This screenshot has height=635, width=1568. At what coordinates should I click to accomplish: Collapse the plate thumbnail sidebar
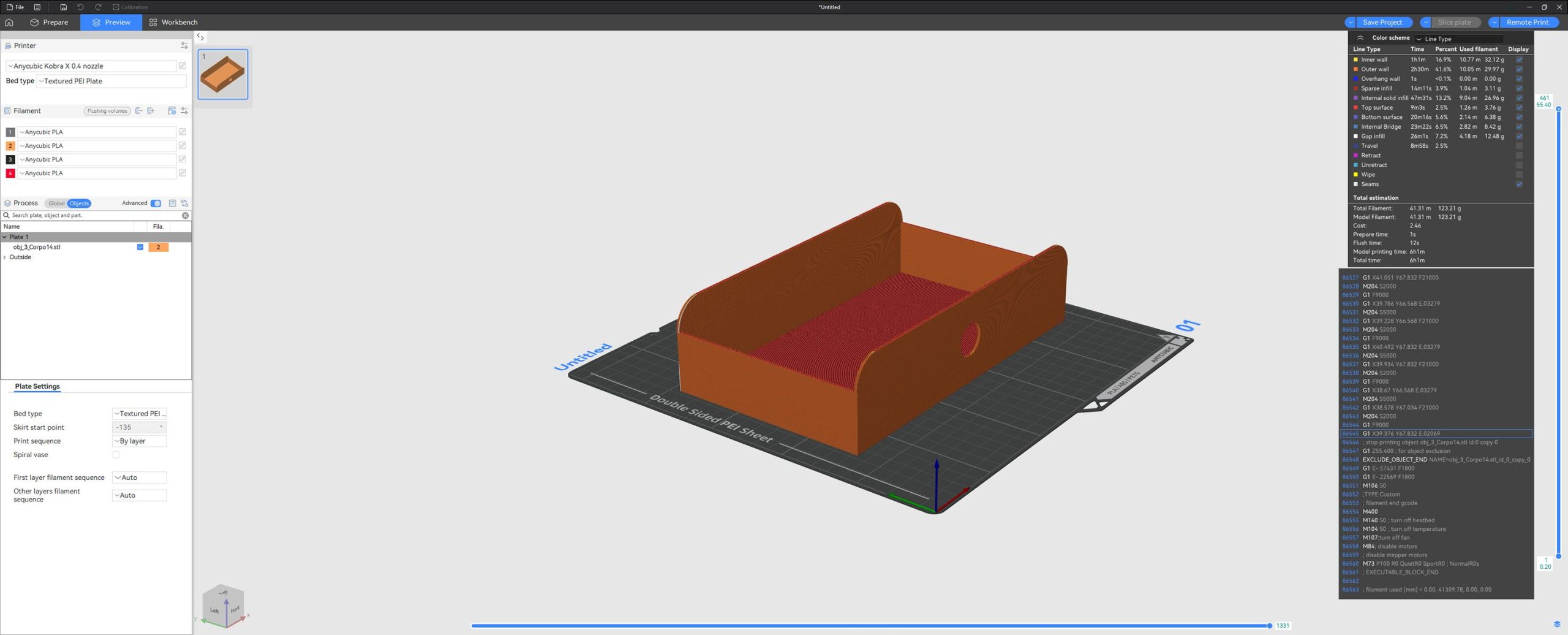(x=200, y=37)
